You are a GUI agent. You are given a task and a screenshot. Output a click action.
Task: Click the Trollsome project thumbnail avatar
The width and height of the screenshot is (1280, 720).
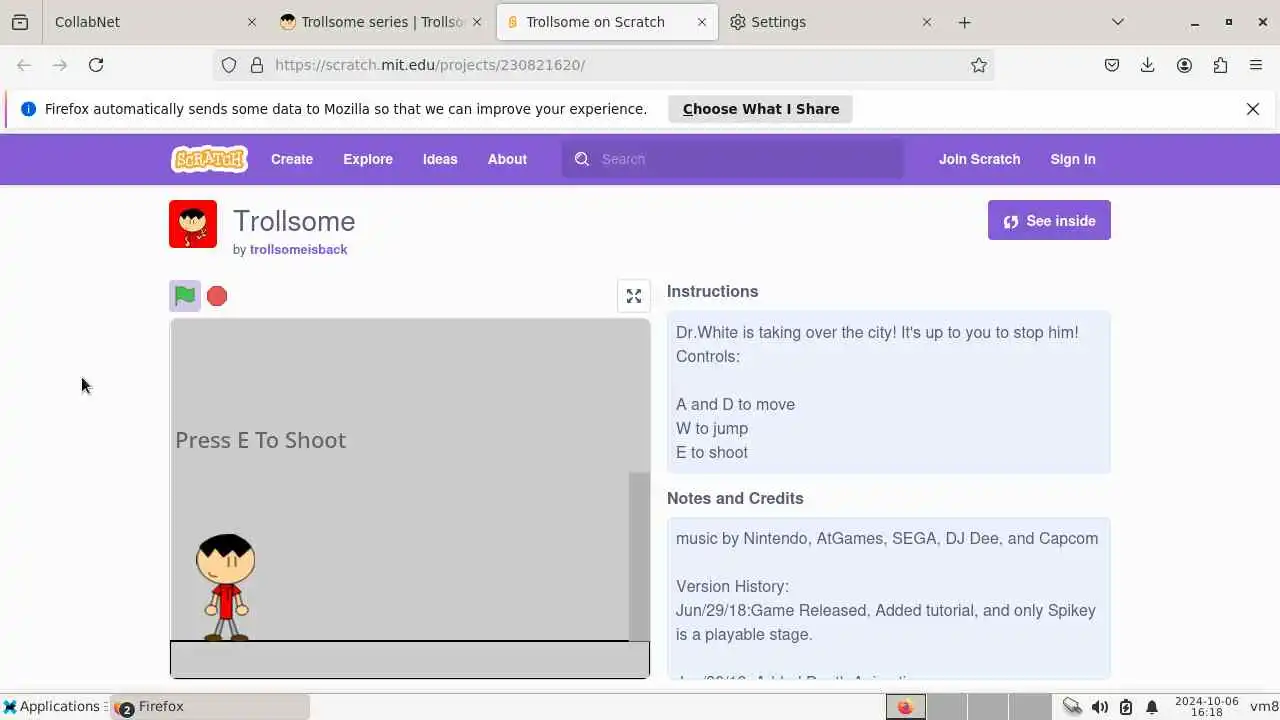click(x=193, y=224)
